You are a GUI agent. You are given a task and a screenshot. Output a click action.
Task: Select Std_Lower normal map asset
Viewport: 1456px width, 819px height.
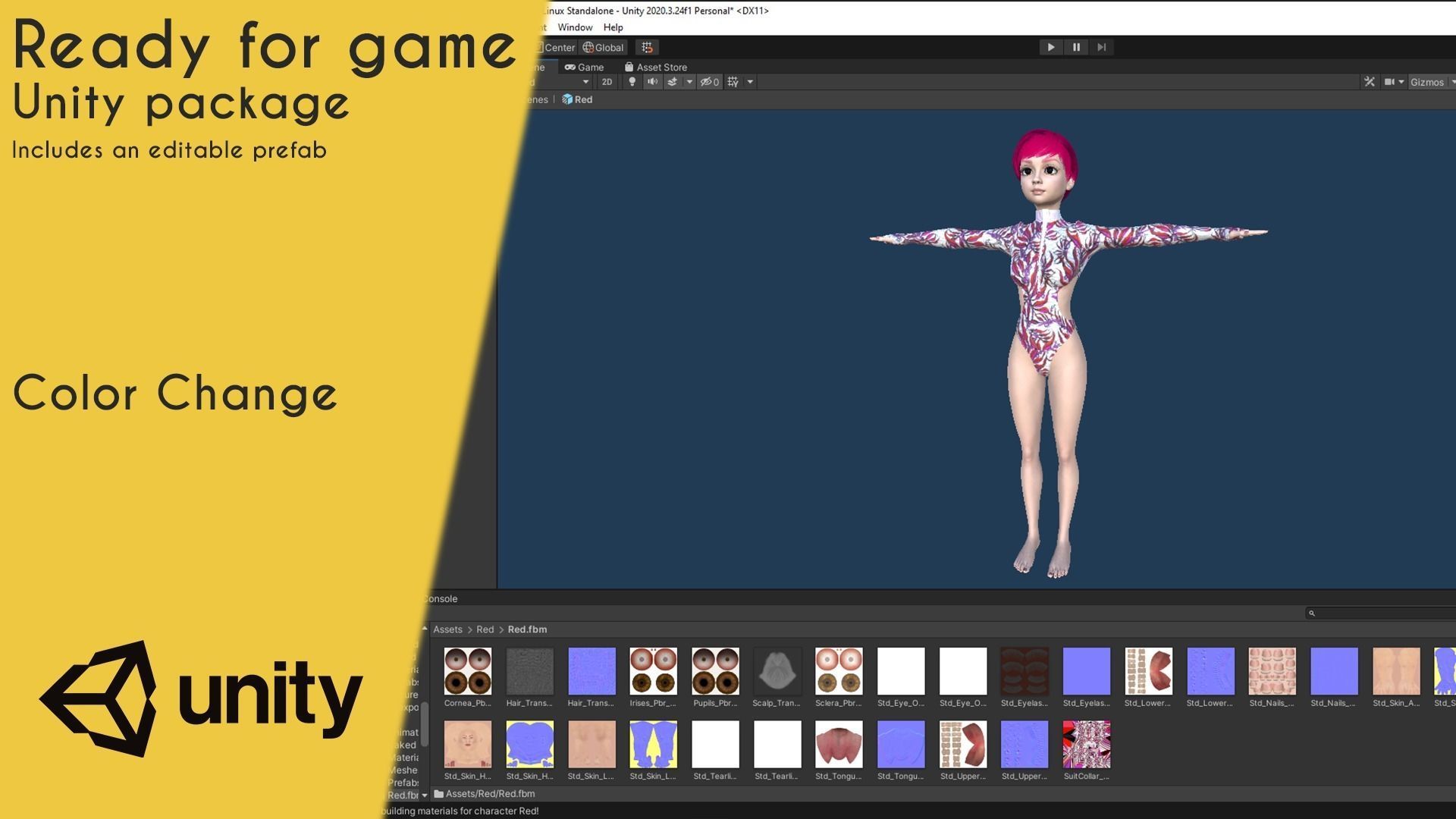(x=1210, y=677)
